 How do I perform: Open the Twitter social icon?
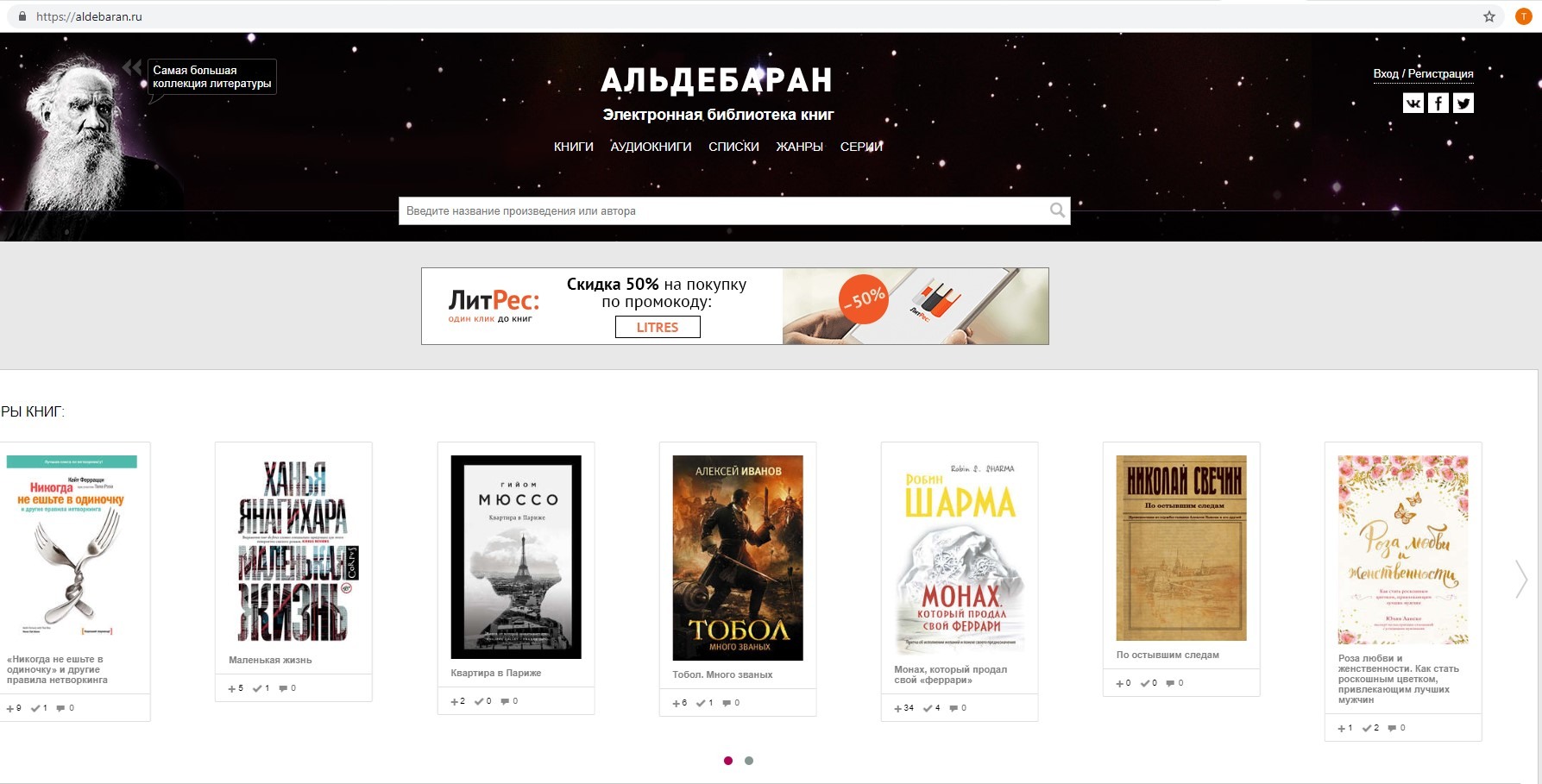coord(1463,103)
